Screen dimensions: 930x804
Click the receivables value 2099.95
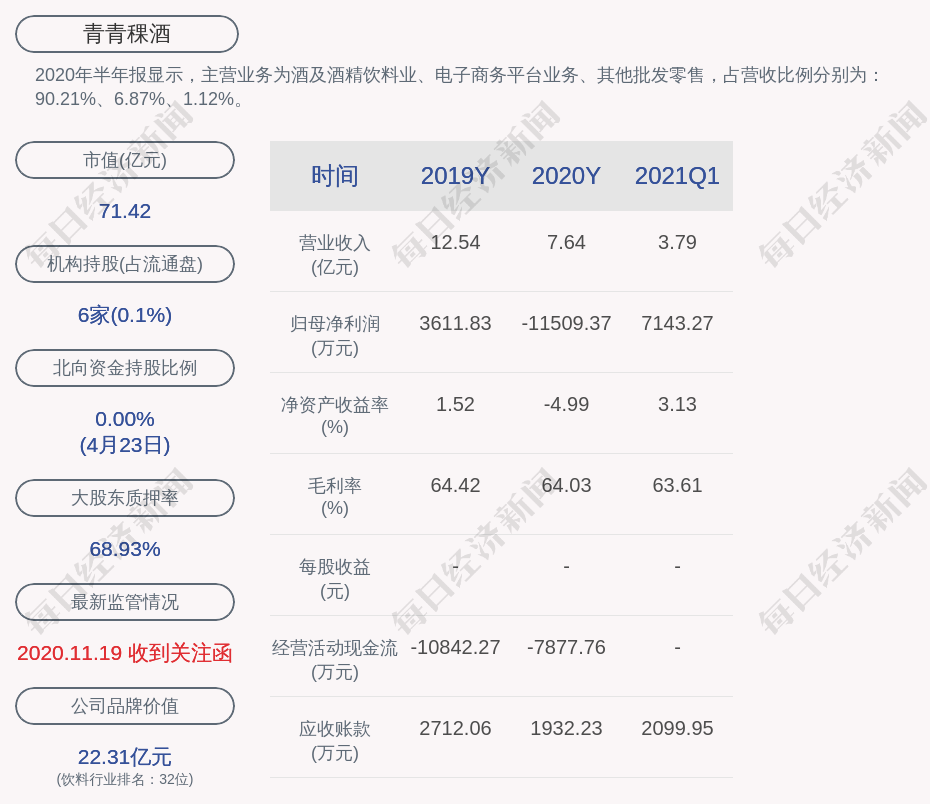tap(677, 729)
